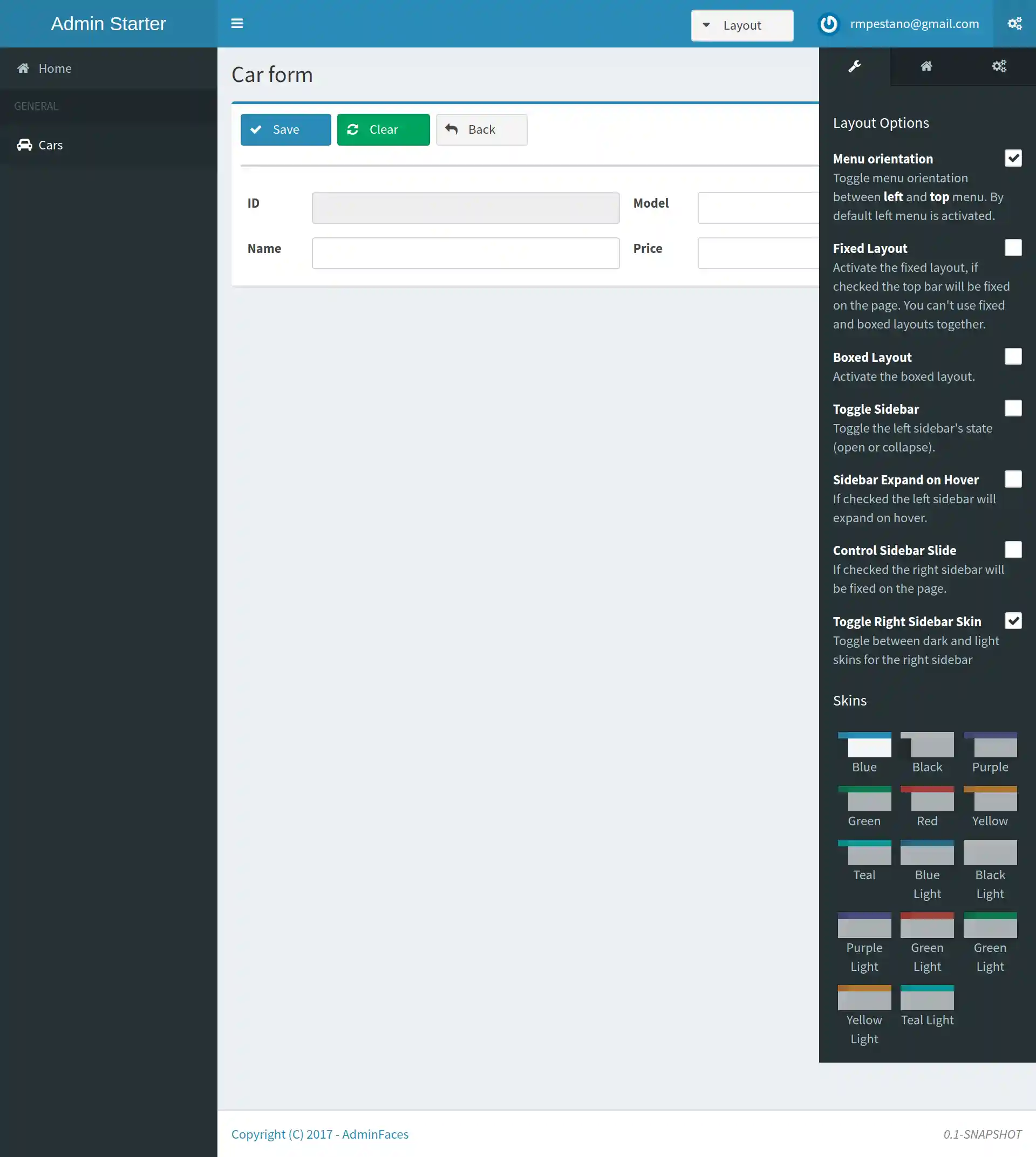Click the home icon in the left sidebar
The height and width of the screenshot is (1157, 1036).
click(x=23, y=68)
